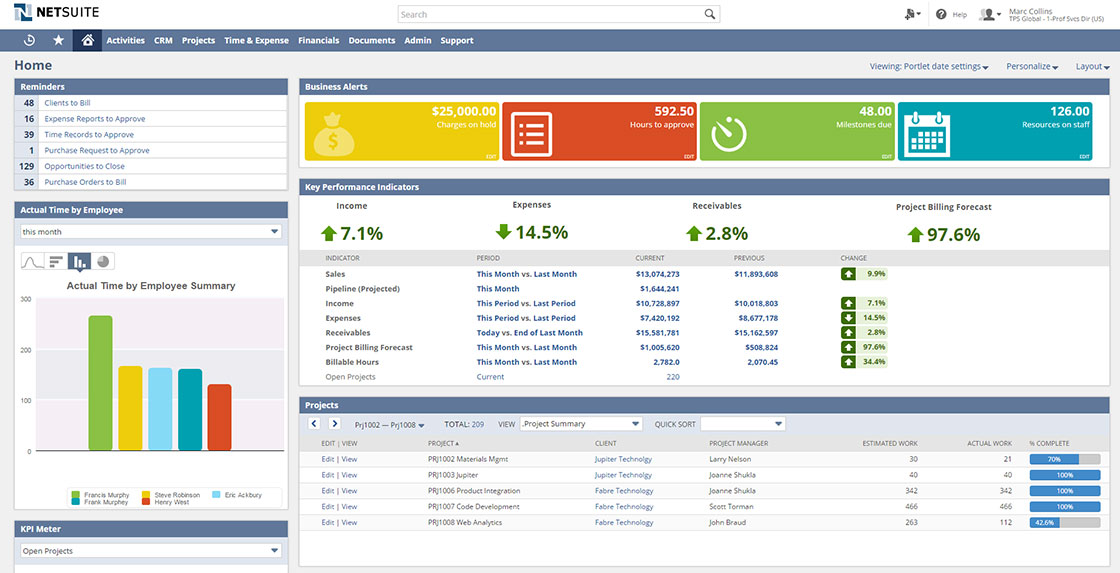
Task: Switch chart to pie chart view
Action: click(x=103, y=261)
